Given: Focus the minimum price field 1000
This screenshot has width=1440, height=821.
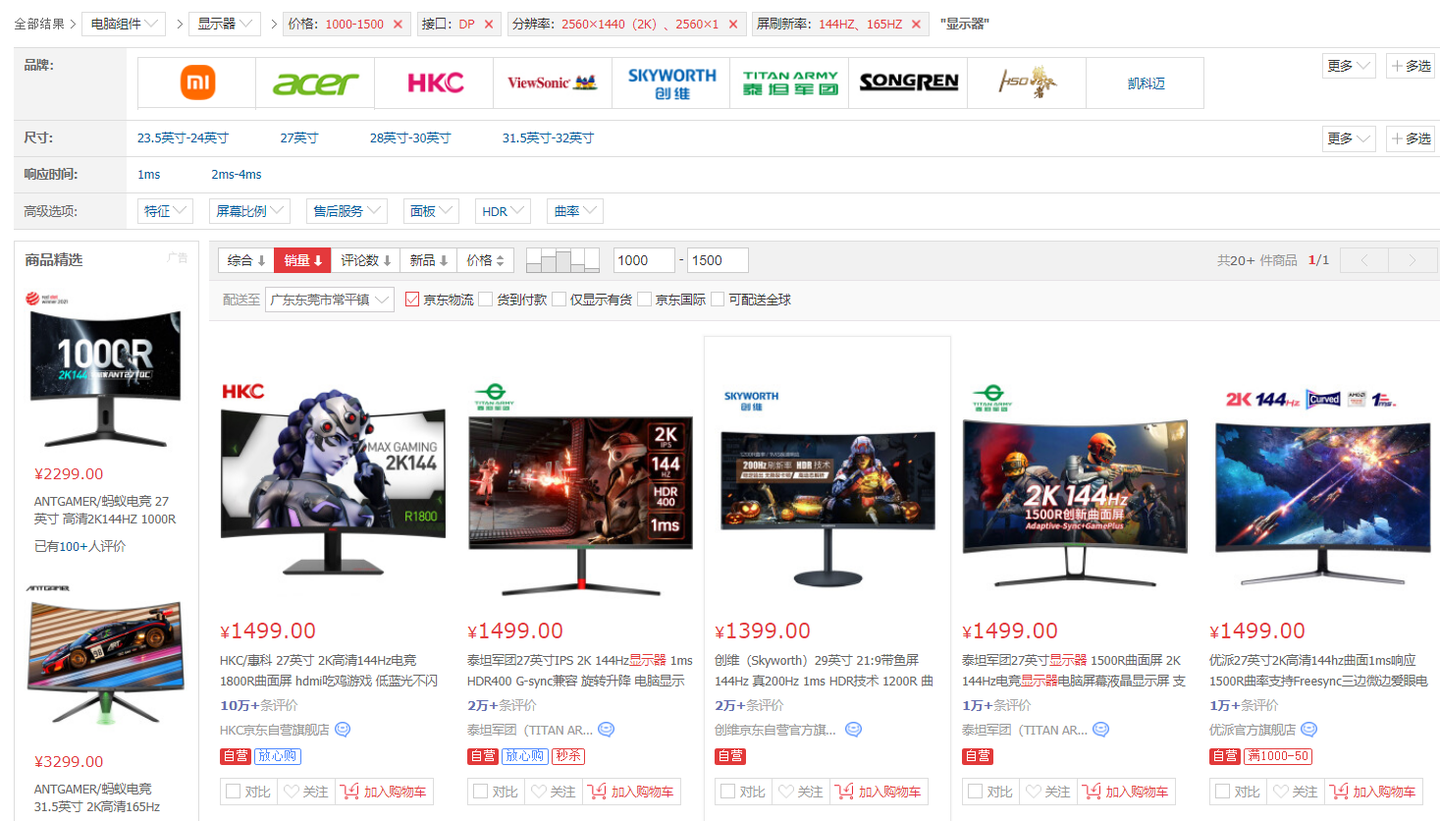Looking at the screenshot, I should pos(644,261).
